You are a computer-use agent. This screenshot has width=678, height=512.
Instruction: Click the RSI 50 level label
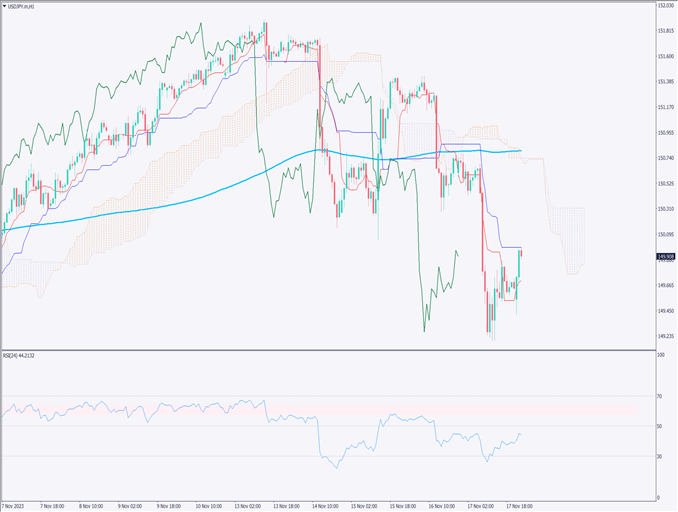660,427
